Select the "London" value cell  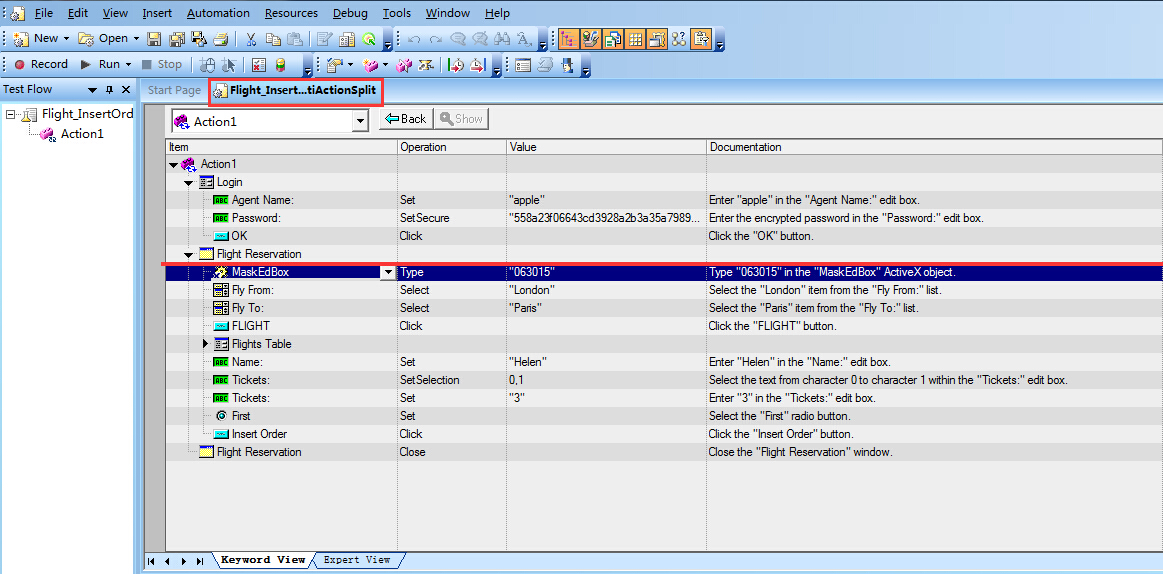(532, 290)
